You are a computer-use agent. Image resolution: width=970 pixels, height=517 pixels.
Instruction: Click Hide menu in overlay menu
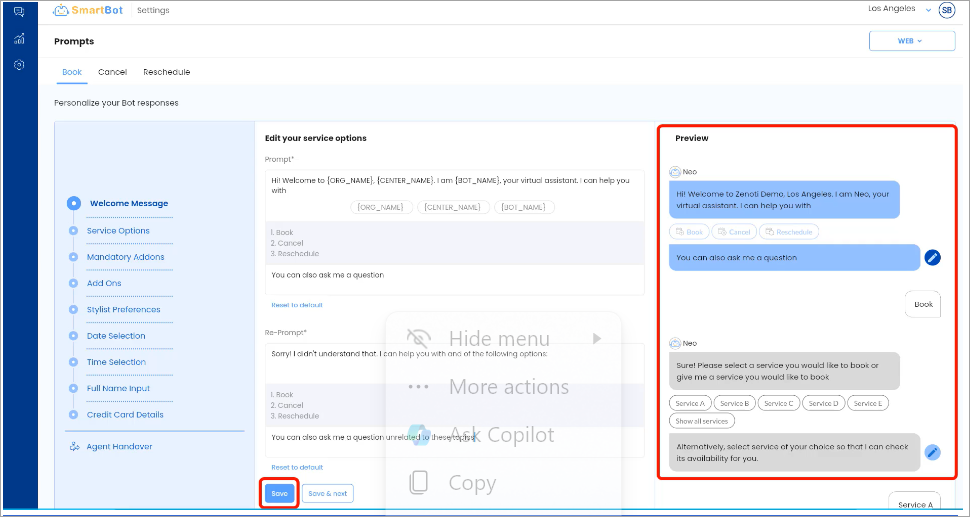[499, 339]
